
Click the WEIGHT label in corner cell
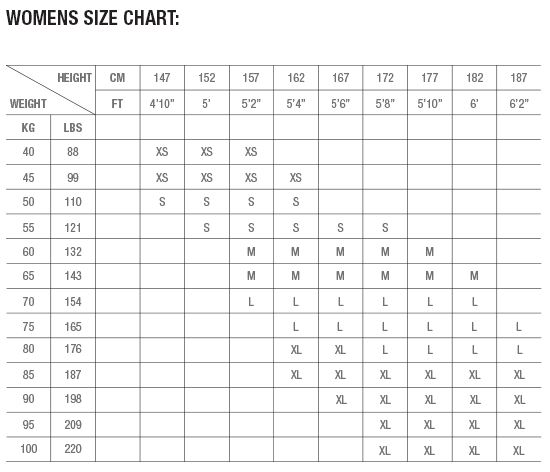point(28,103)
